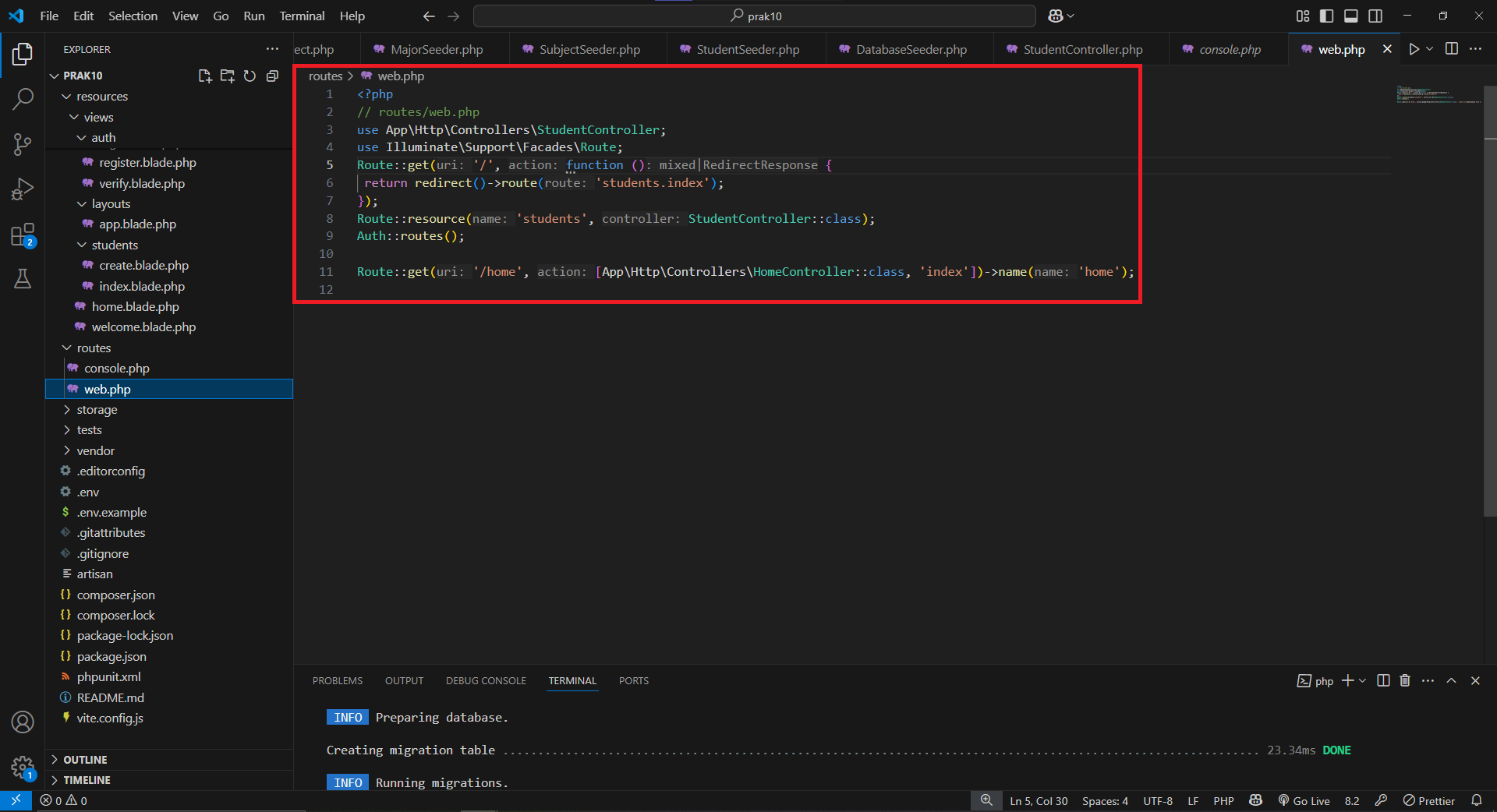This screenshot has width=1497, height=812.
Task: Open the Terminal menu
Action: point(301,16)
